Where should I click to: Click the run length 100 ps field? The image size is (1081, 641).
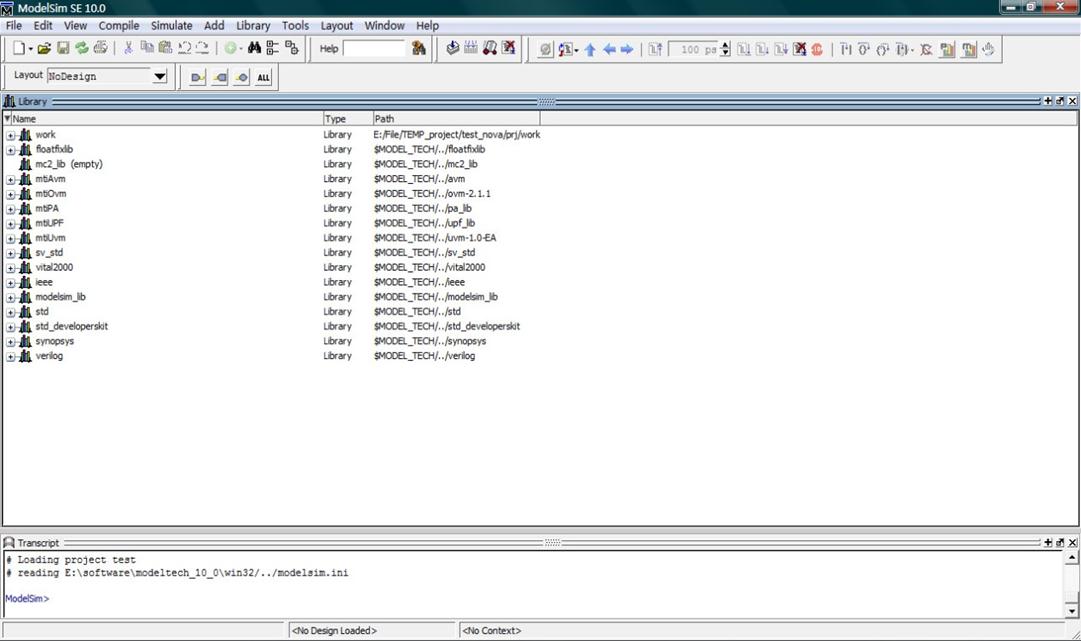coord(694,50)
